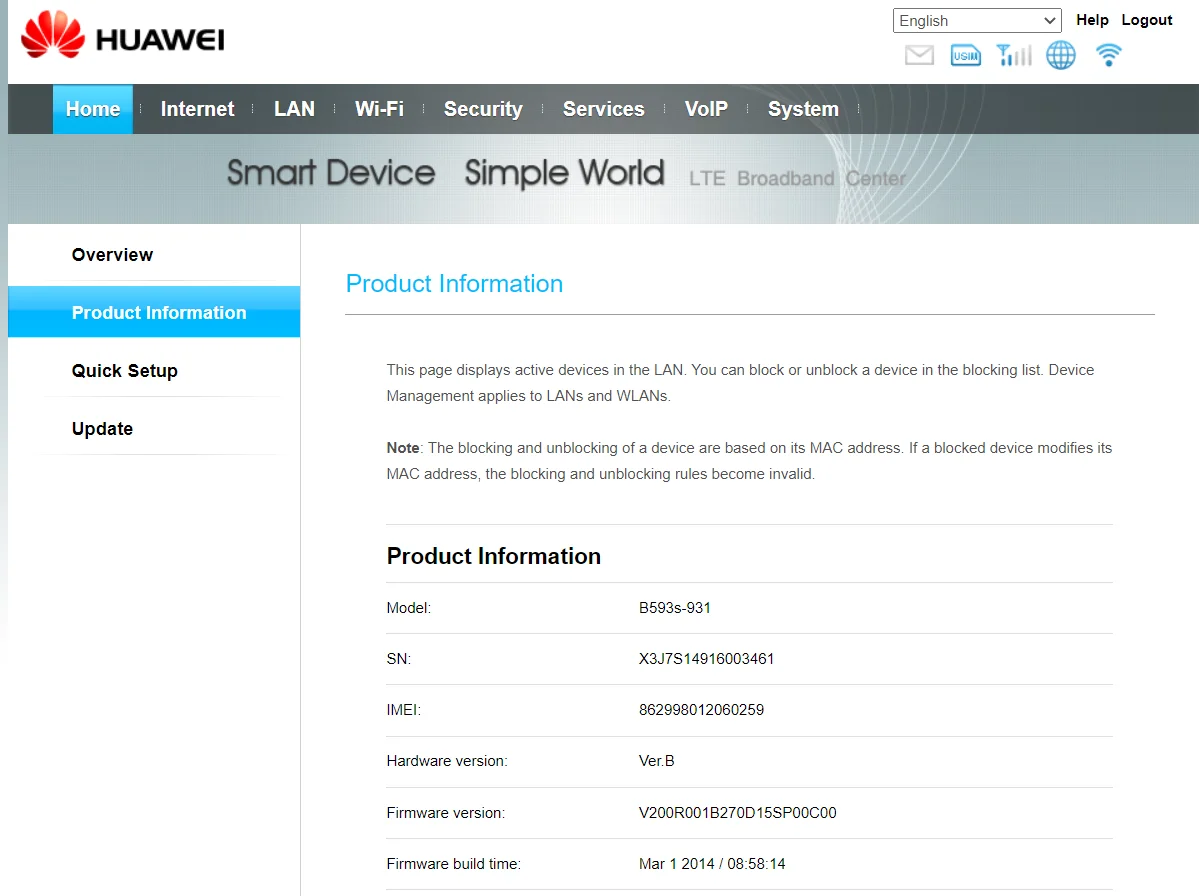Screen dimensions: 1199x896
Task: Click the Wi-Fi status icon
Action: click(x=1108, y=55)
